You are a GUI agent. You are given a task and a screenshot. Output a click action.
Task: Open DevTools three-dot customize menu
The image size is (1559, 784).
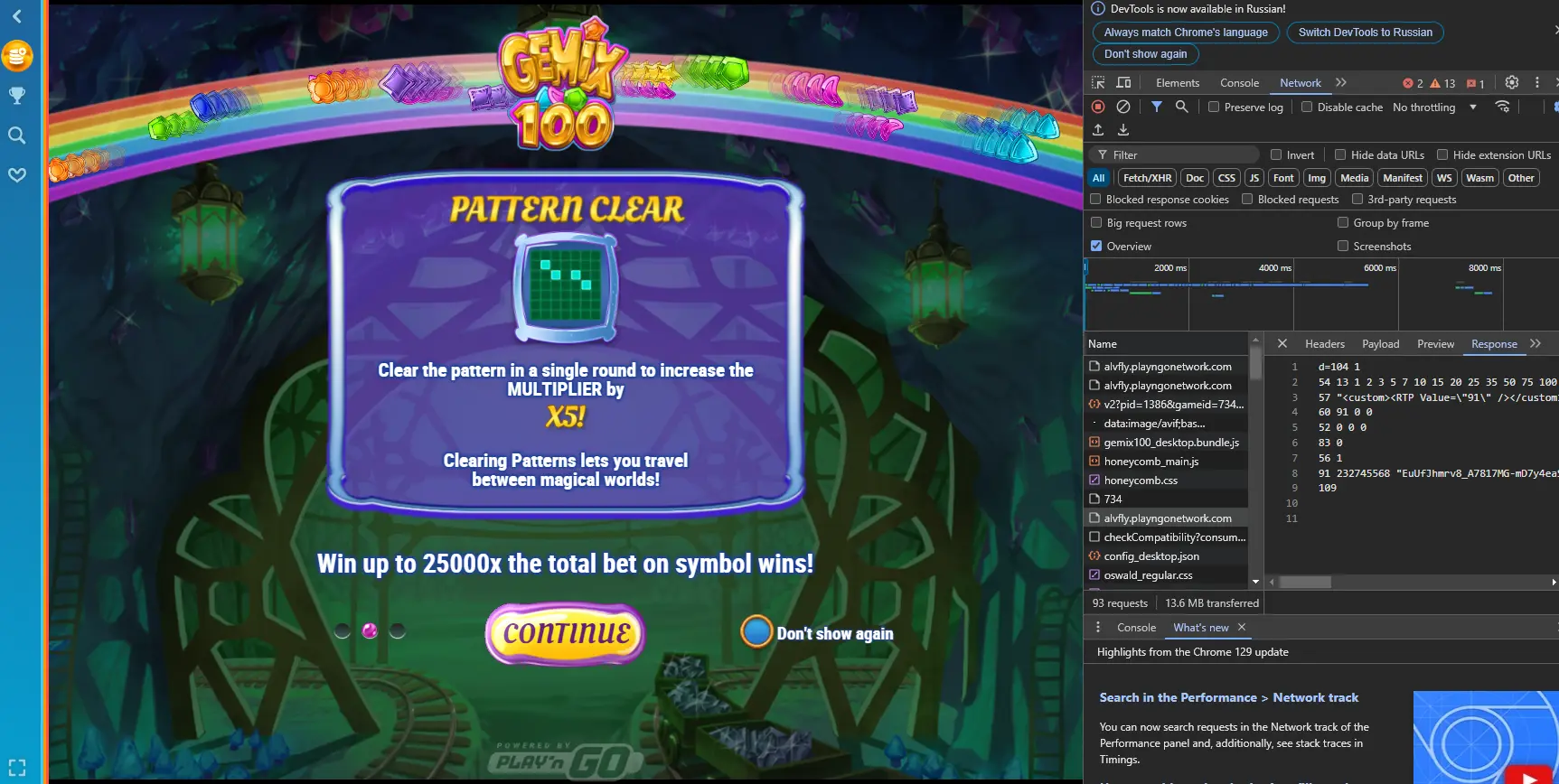pos(1537,82)
